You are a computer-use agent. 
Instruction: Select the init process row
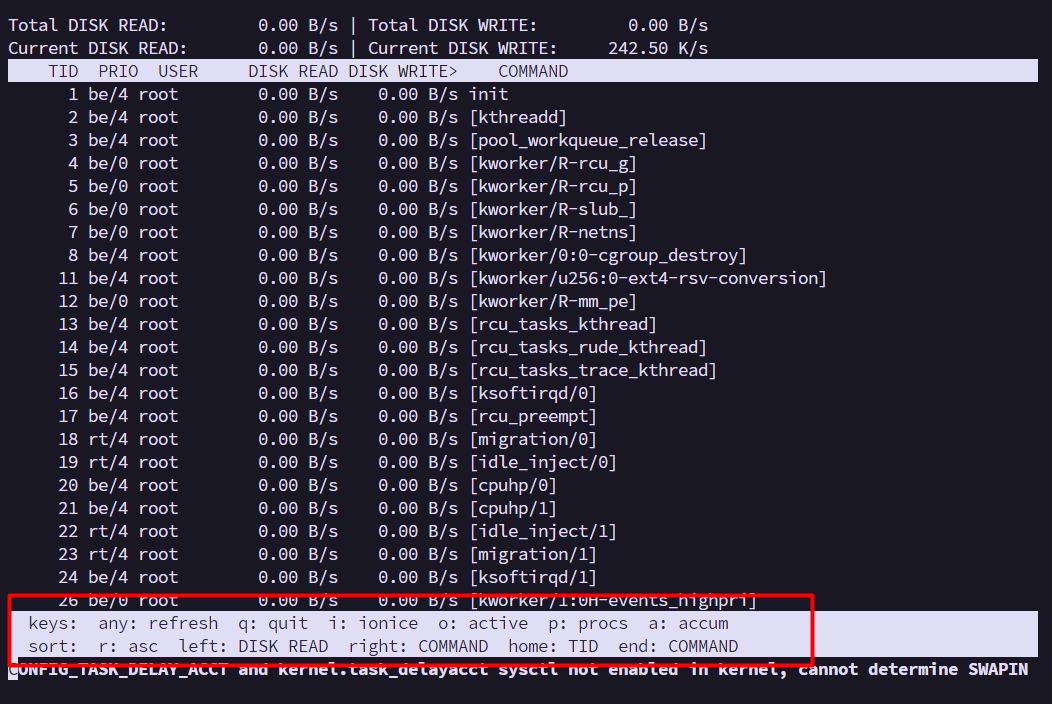pyautogui.click(x=488, y=94)
